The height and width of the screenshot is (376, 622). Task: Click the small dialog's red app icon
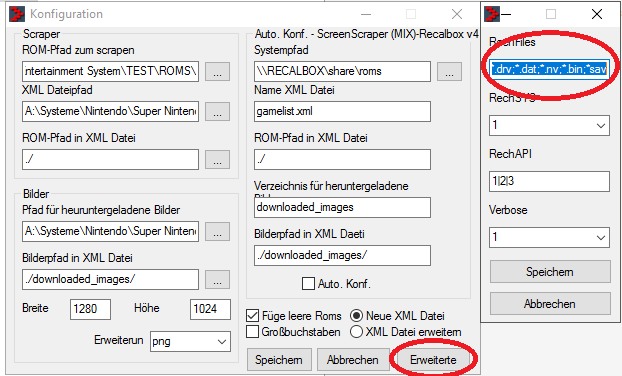click(x=492, y=14)
